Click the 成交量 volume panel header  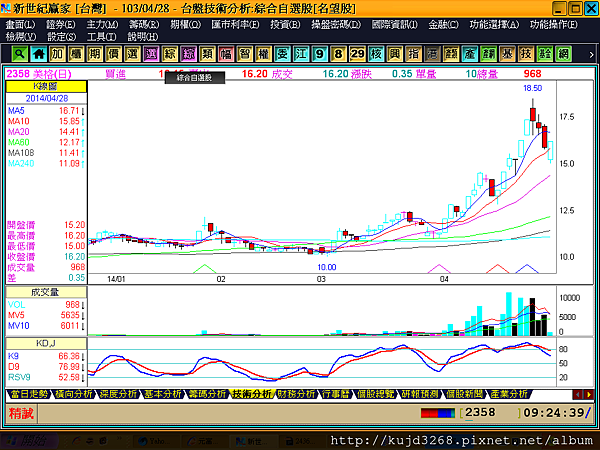[x=46, y=292]
